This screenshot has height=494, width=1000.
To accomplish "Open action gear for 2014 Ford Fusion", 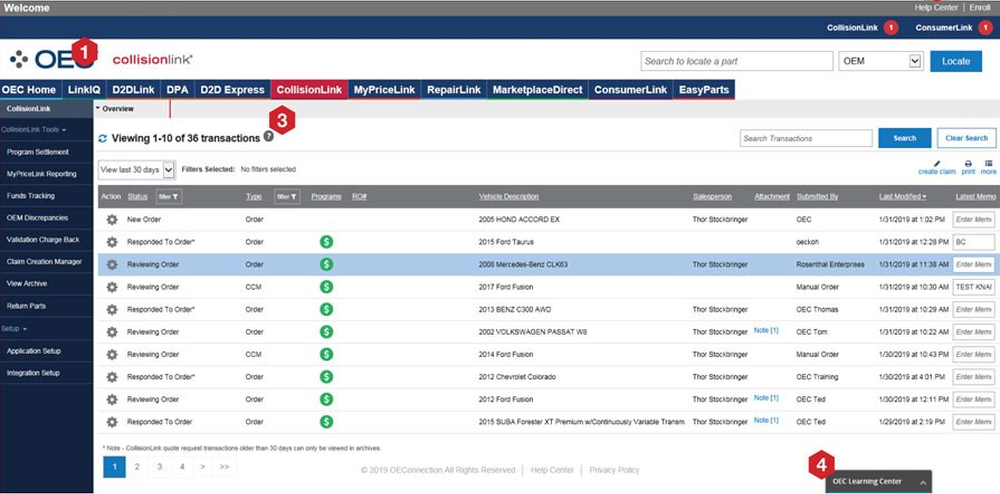I will point(112,354).
